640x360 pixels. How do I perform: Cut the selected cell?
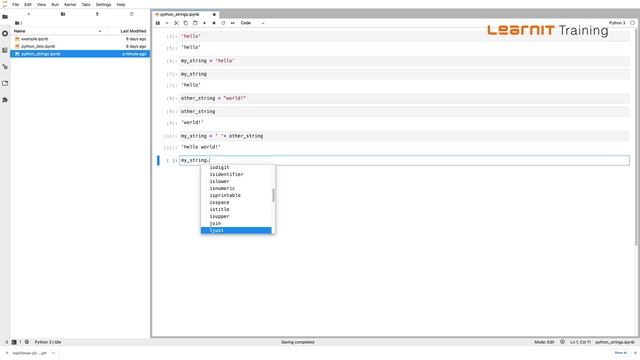[176, 23]
